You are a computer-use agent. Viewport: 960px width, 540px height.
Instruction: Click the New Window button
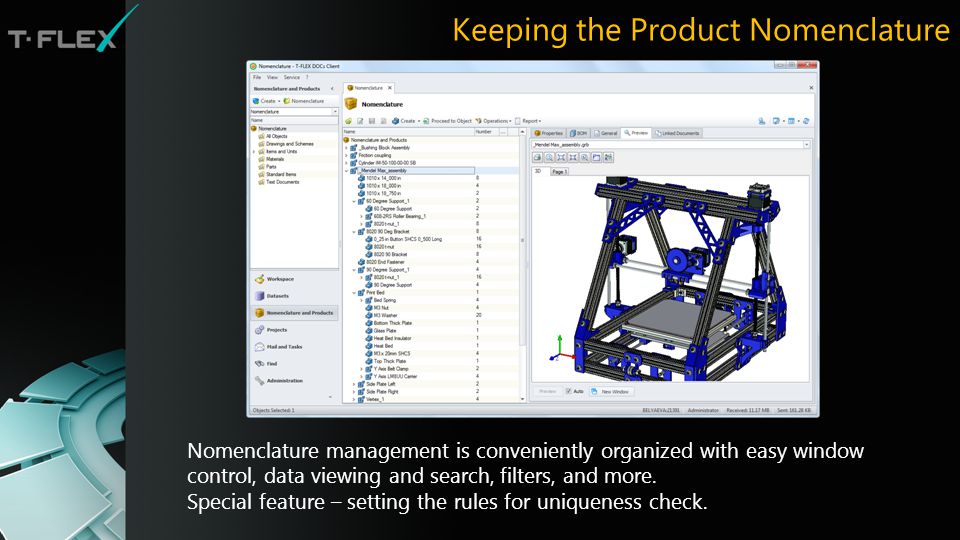[610, 391]
